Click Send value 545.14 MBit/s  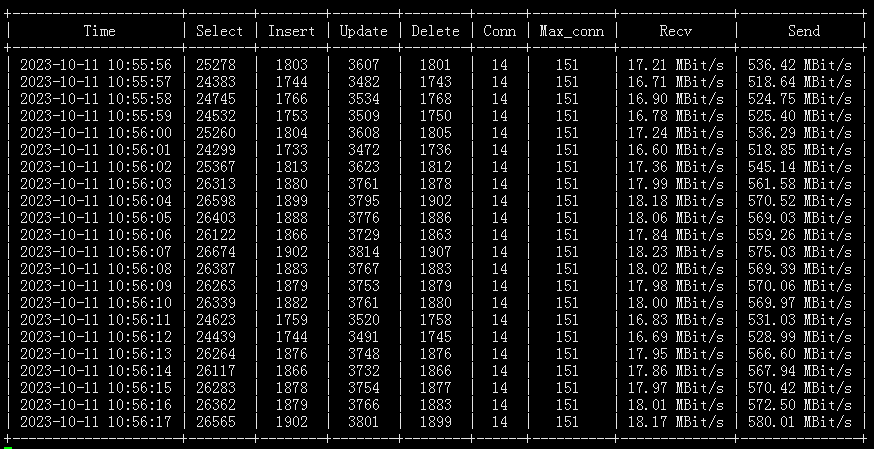tap(800, 167)
